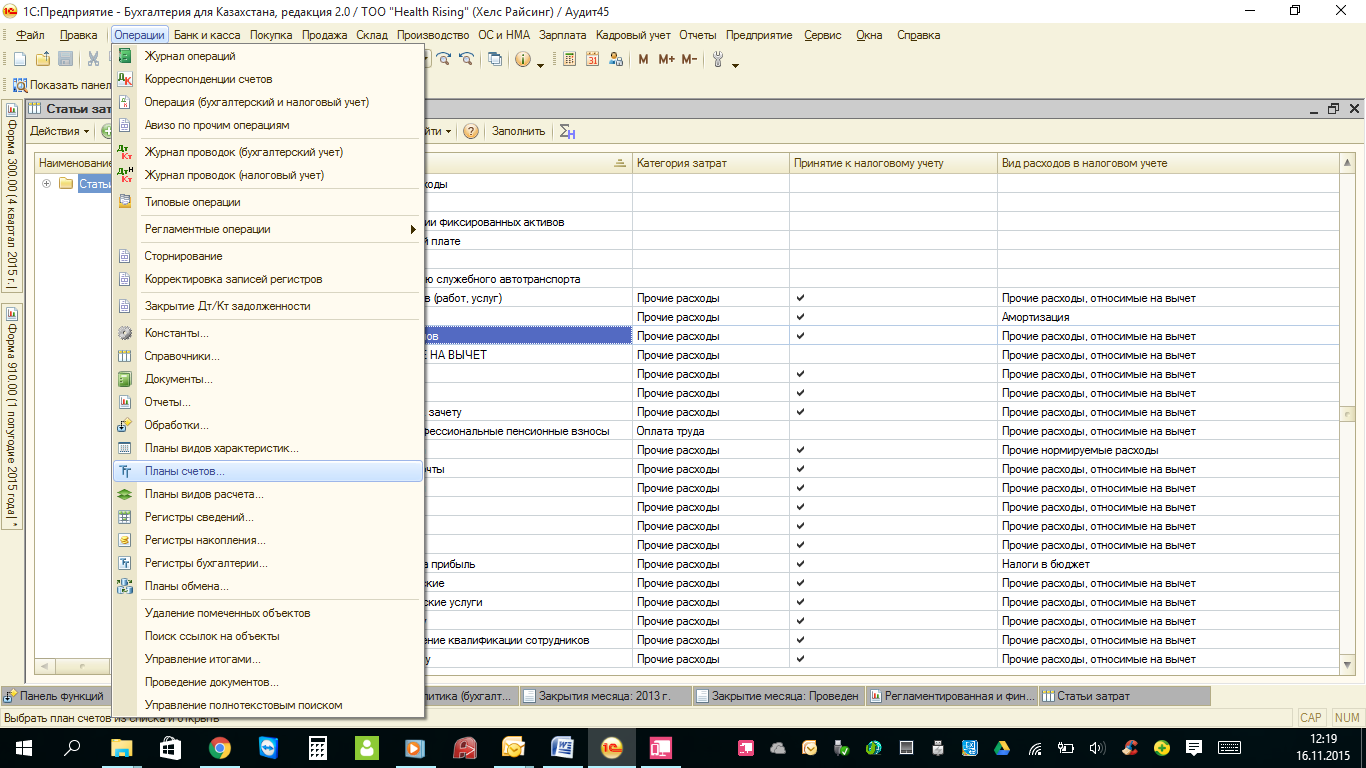Click Вид расходов в налоговом учете header
This screenshot has height=768, width=1366.
(x=1168, y=163)
